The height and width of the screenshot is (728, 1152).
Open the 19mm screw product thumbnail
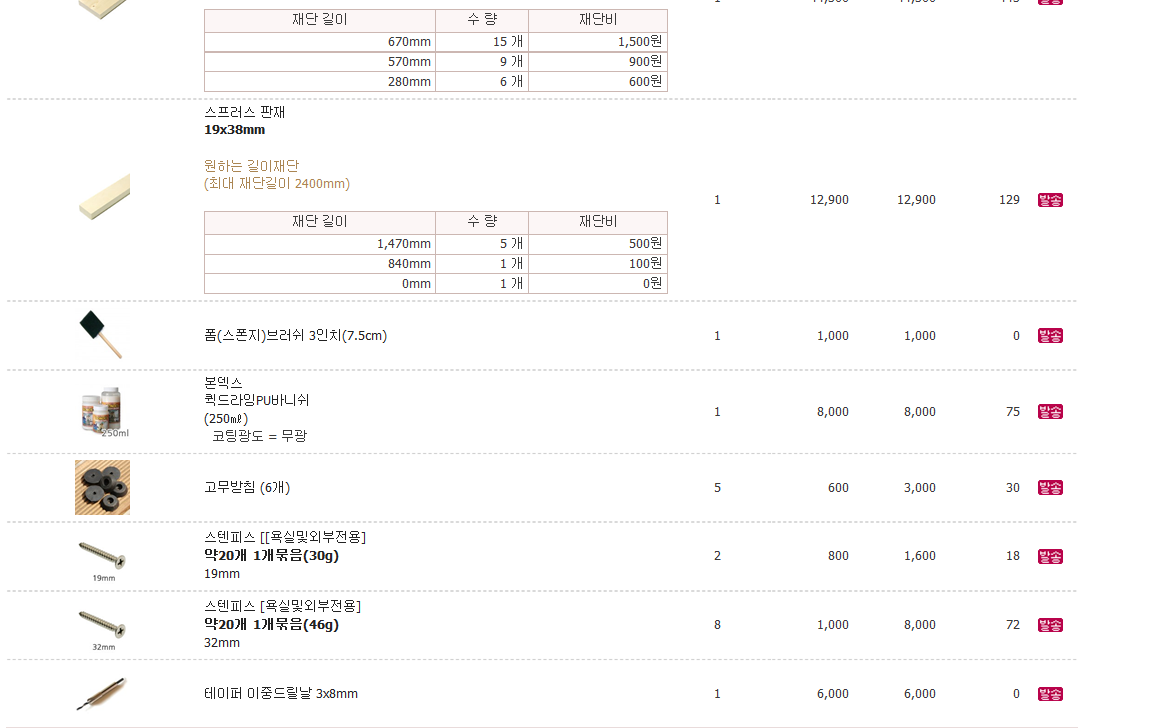(102, 560)
